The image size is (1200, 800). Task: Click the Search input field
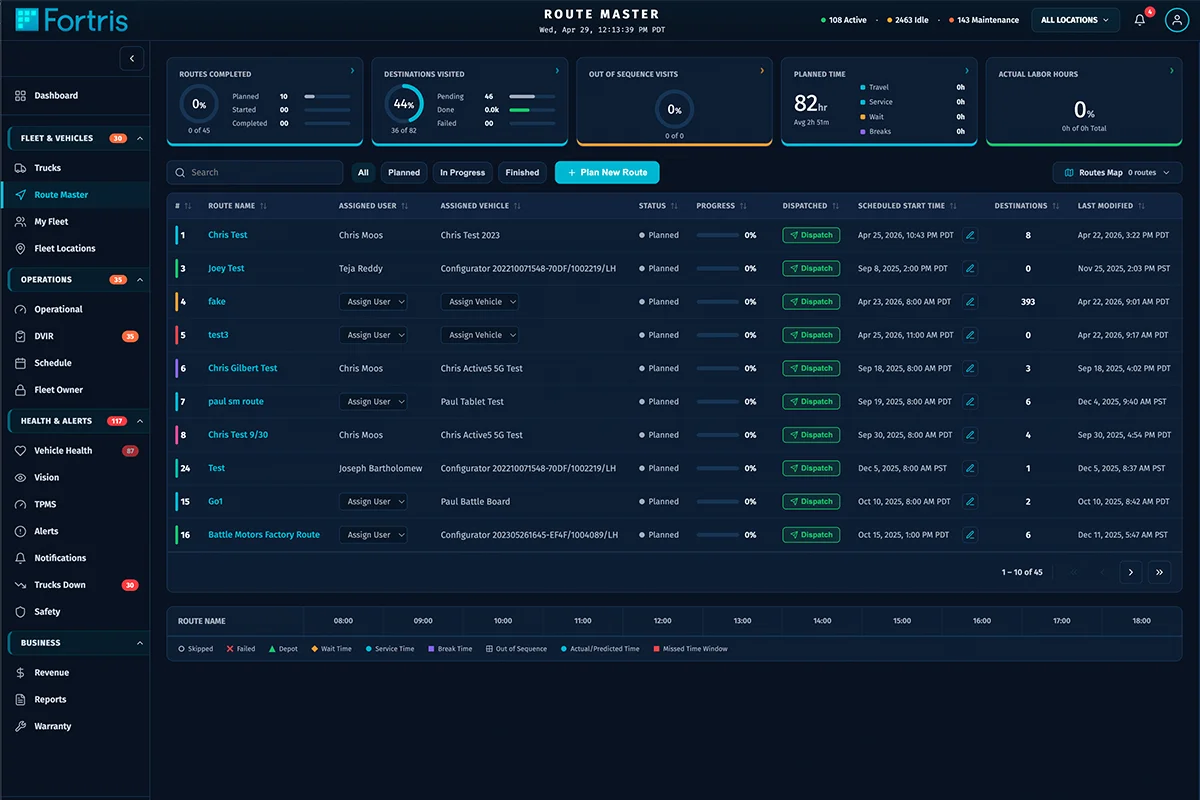point(255,172)
